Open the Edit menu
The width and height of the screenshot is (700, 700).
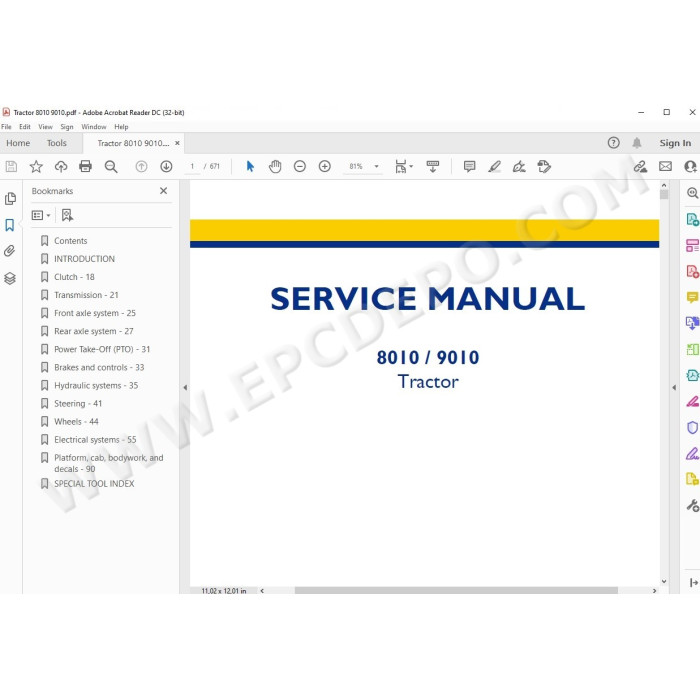coord(25,127)
